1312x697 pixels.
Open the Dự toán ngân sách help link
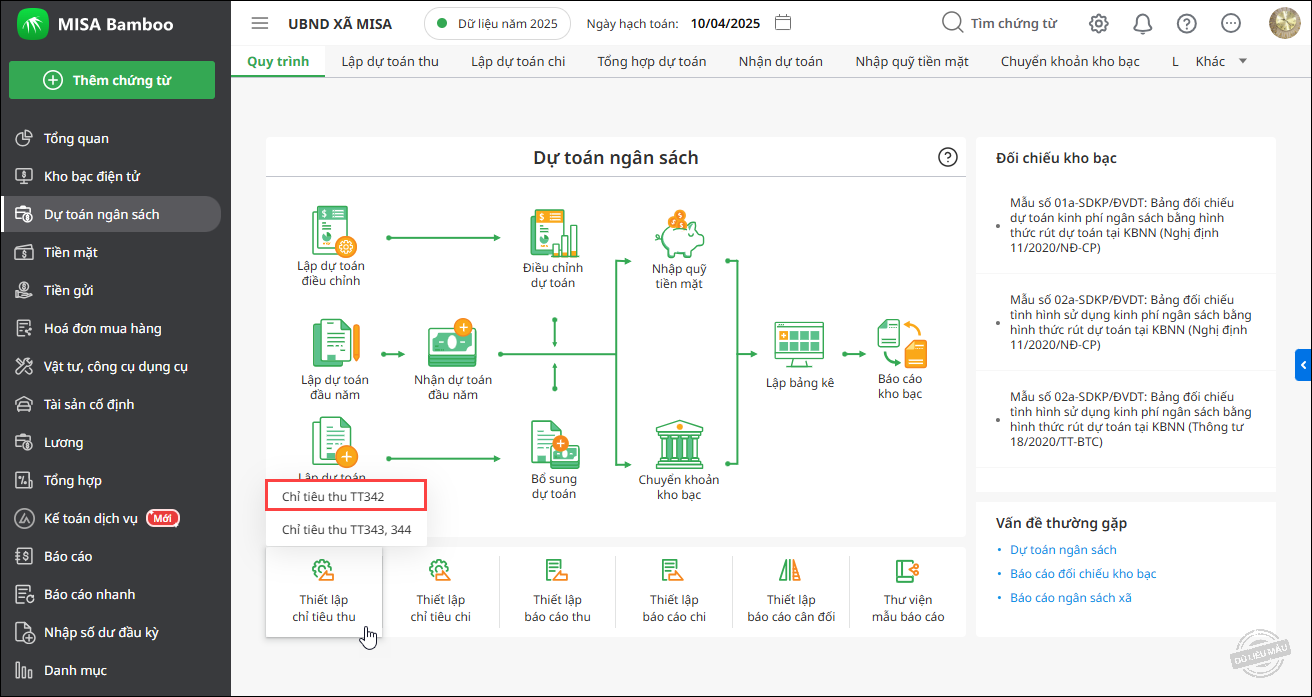[x=1063, y=549]
